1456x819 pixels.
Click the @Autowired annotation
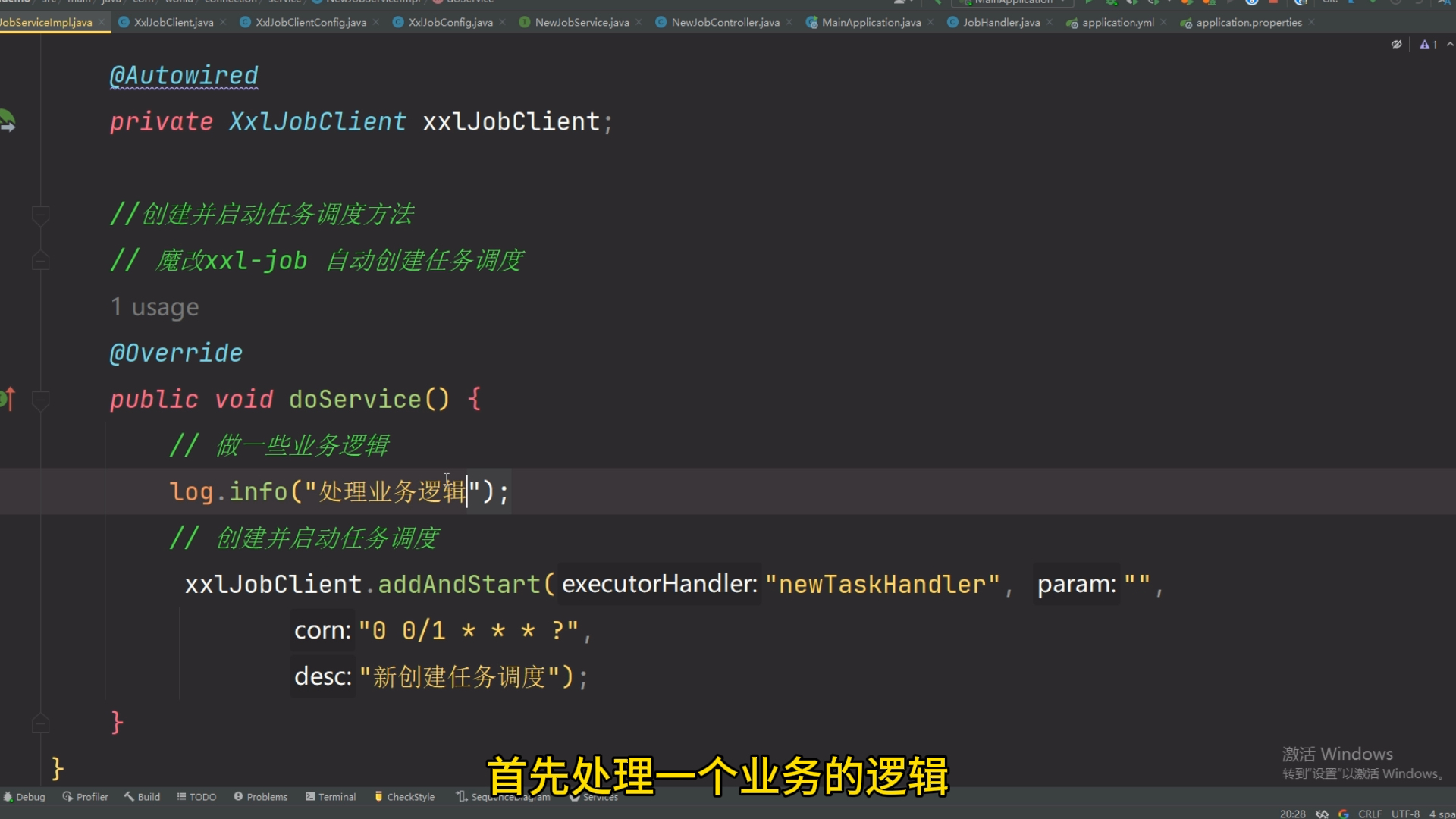[x=184, y=76]
